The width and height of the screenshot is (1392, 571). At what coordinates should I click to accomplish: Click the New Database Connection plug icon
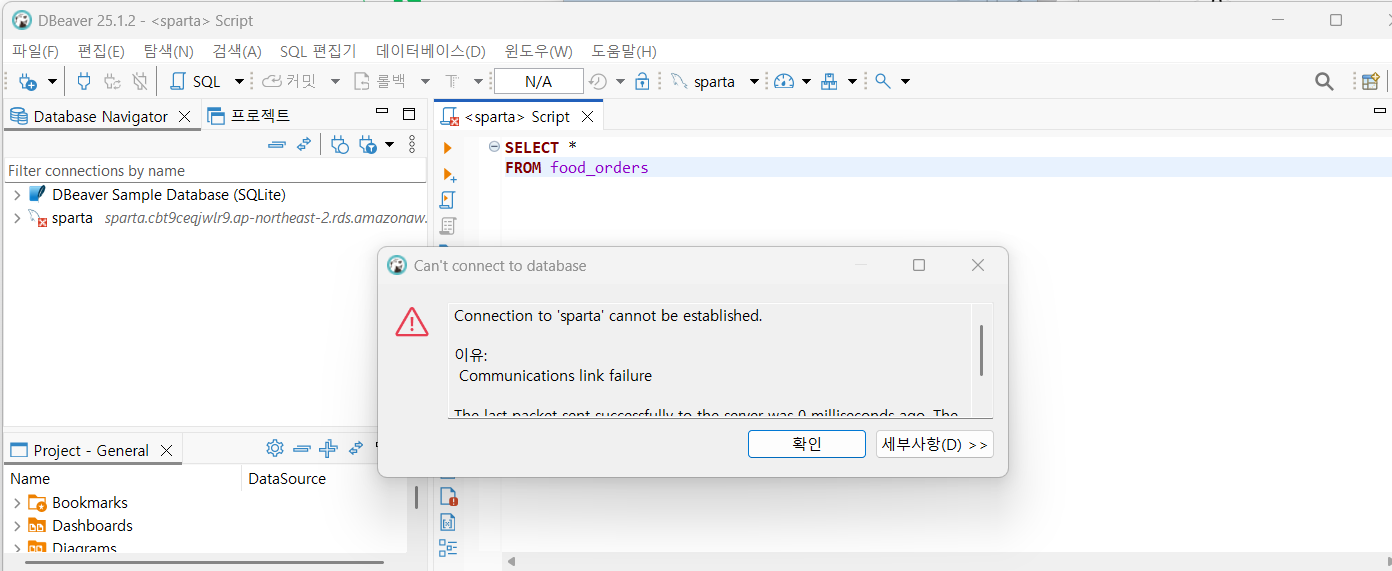(28, 82)
